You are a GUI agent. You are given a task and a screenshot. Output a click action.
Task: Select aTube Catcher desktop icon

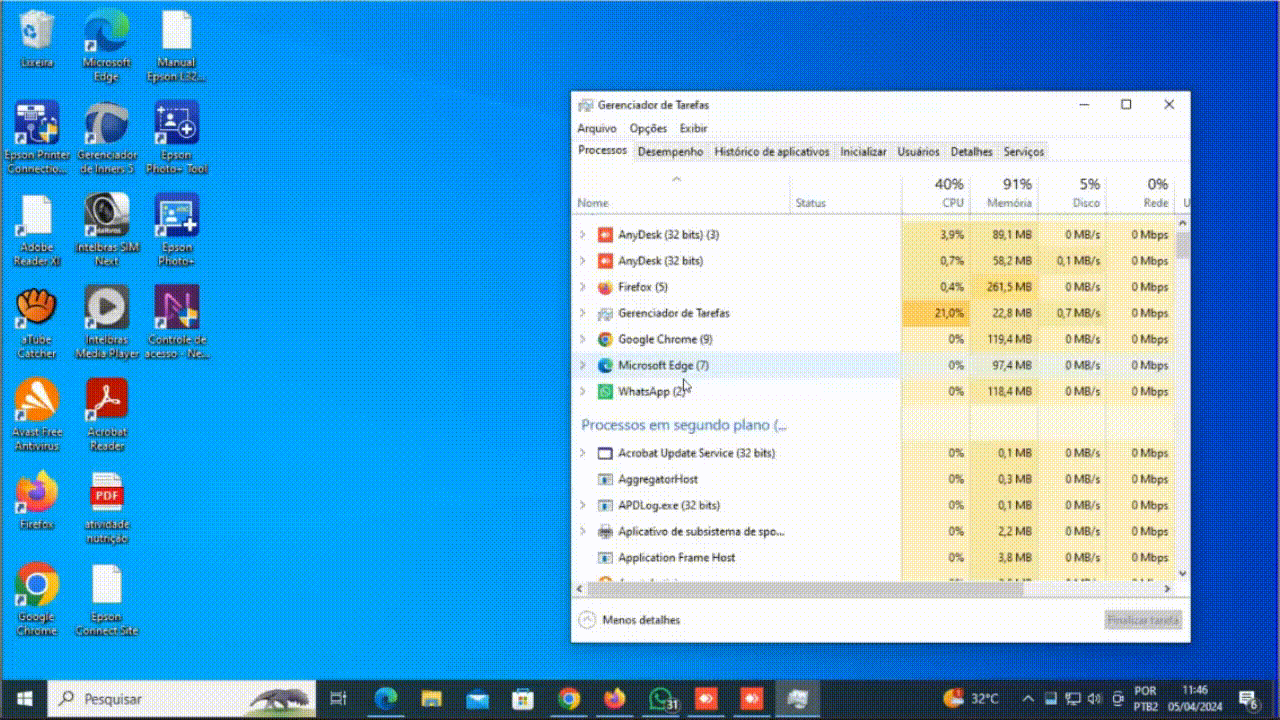tap(37, 322)
